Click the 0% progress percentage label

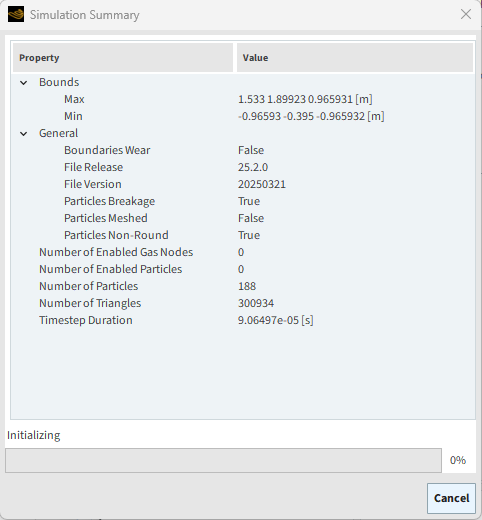(458, 460)
